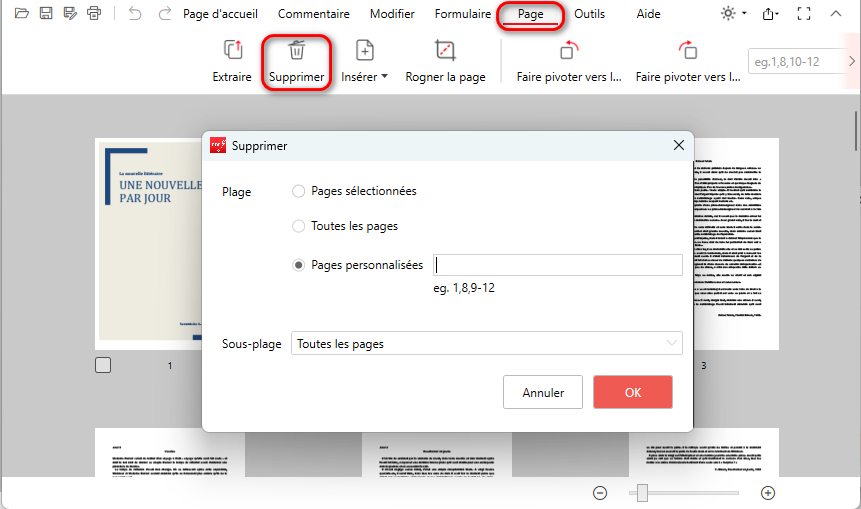Select the Pages sélectionnées radio option
861x509 pixels.
(x=298, y=191)
